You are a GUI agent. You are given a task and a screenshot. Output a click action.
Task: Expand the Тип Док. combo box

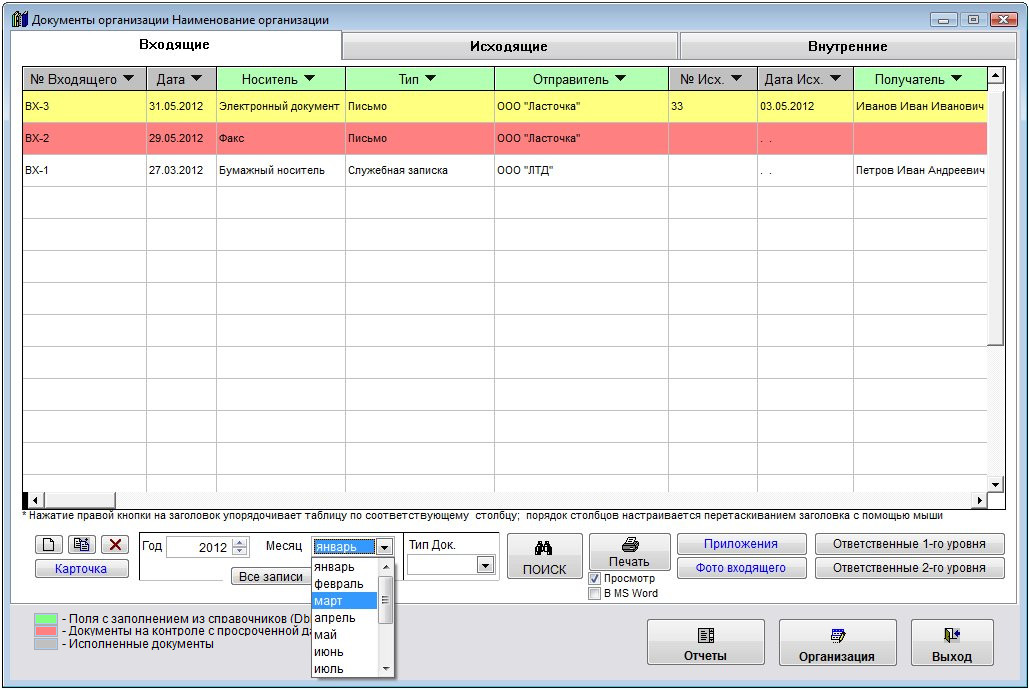pos(486,565)
